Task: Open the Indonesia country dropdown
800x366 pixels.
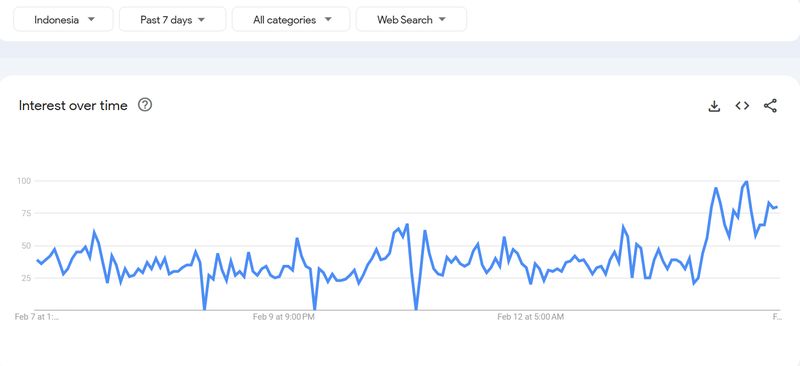Action: [63, 20]
